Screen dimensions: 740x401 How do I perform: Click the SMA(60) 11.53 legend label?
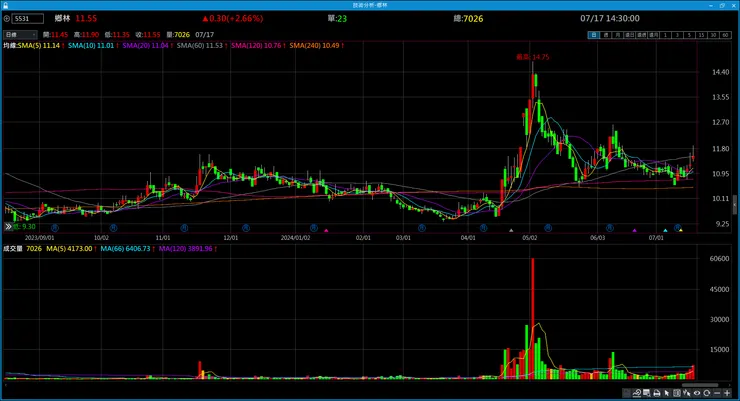[200, 46]
